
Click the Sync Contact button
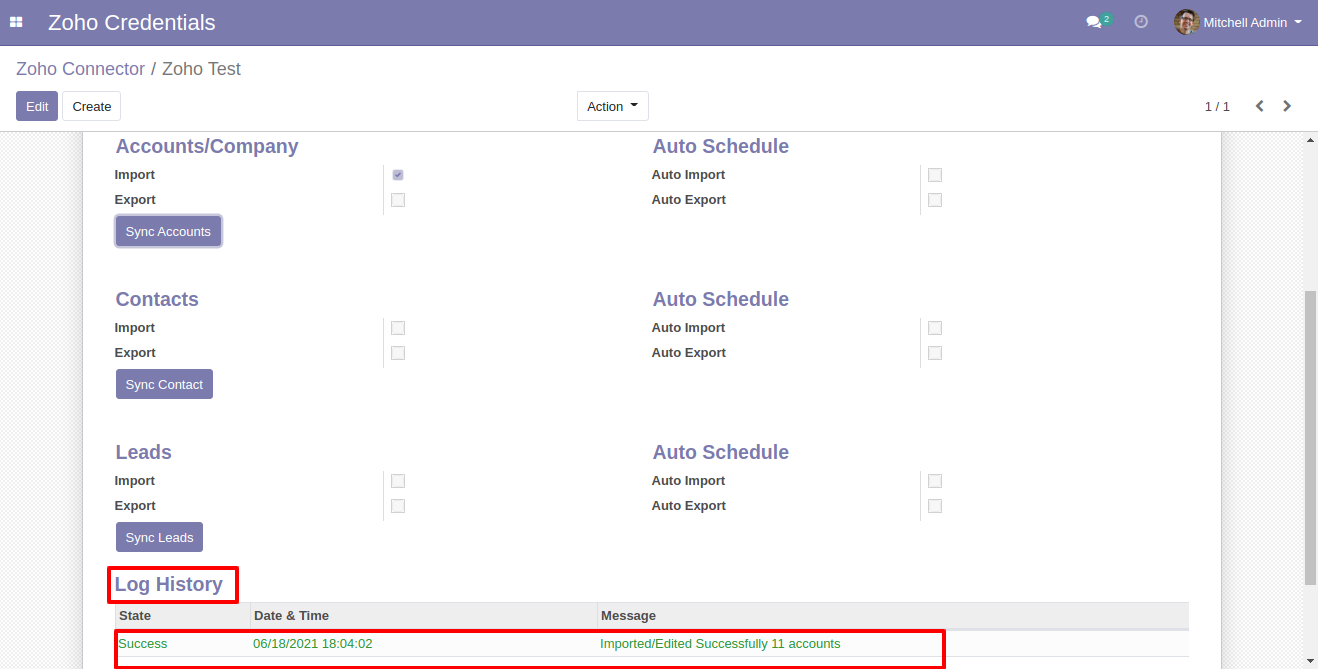click(164, 384)
